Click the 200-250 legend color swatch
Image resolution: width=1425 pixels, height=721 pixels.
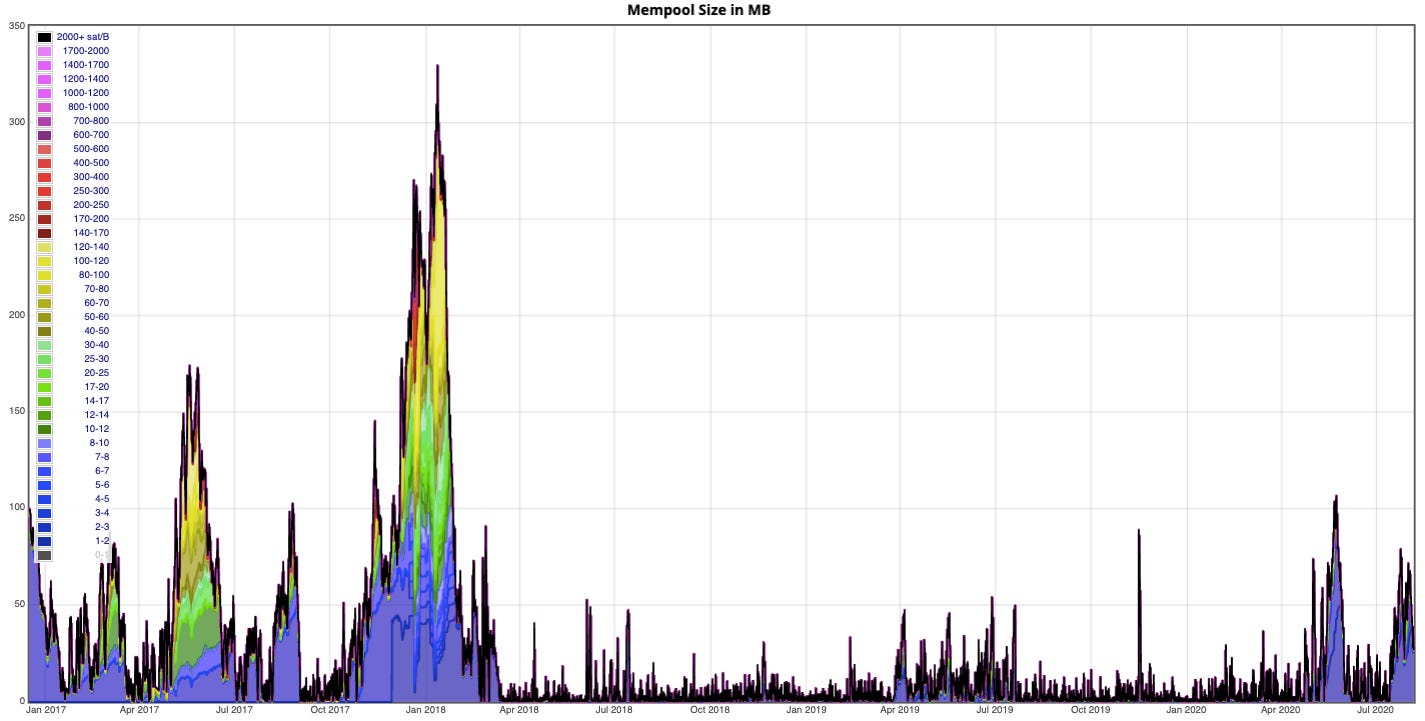pos(44,205)
